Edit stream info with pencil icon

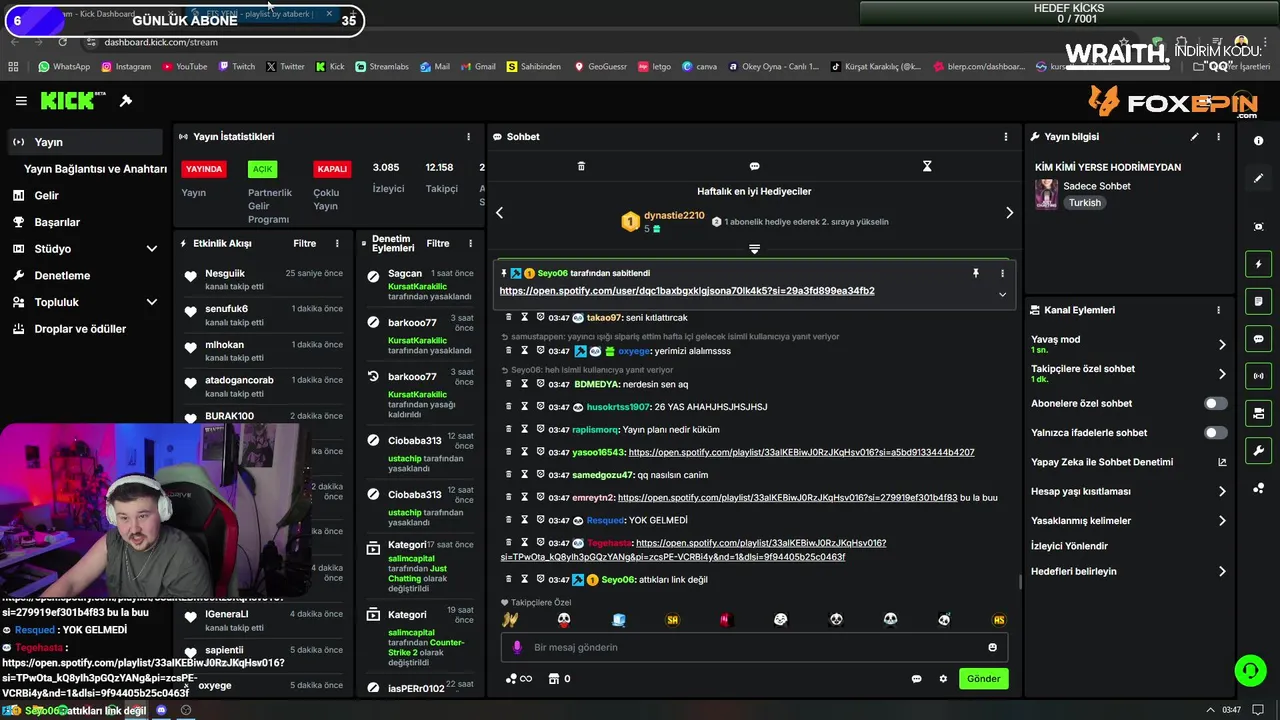[1194, 137]
